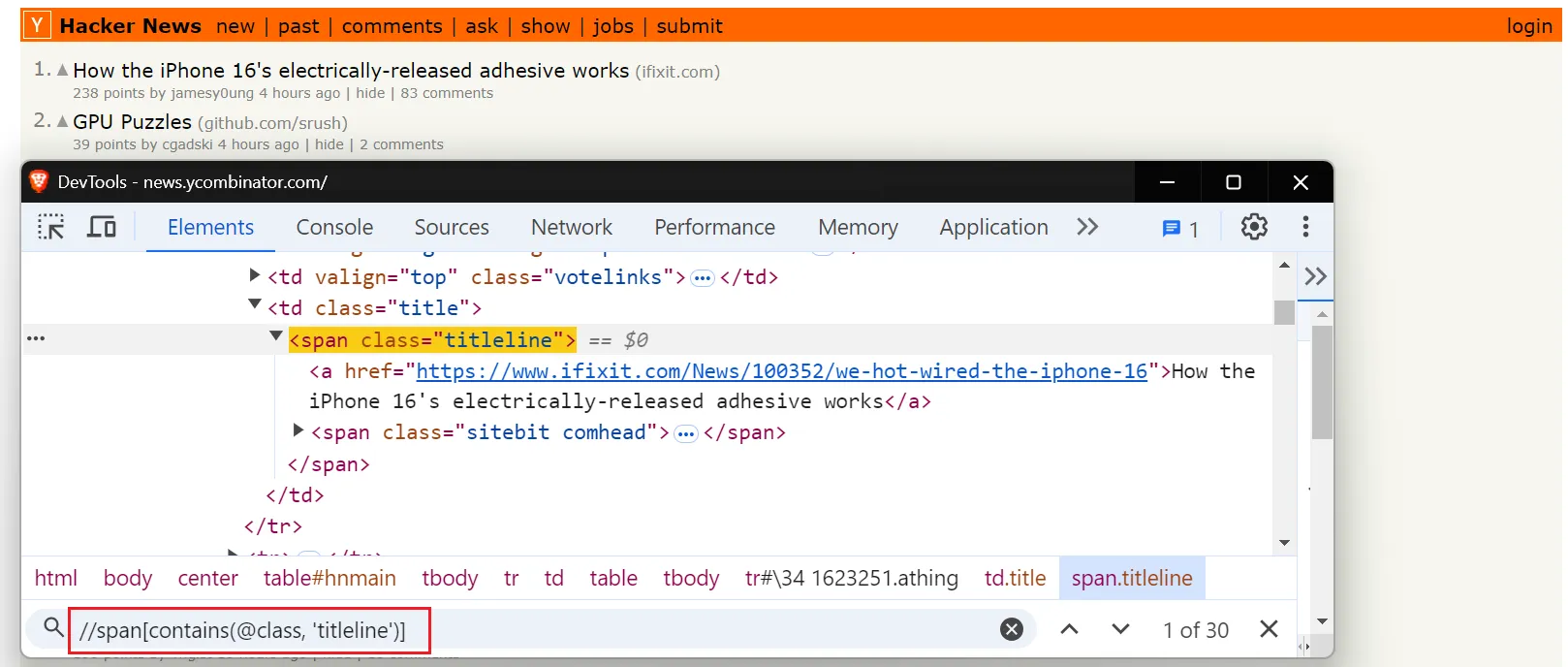Activate the inspect element picker icon

(x=50, y=227)
